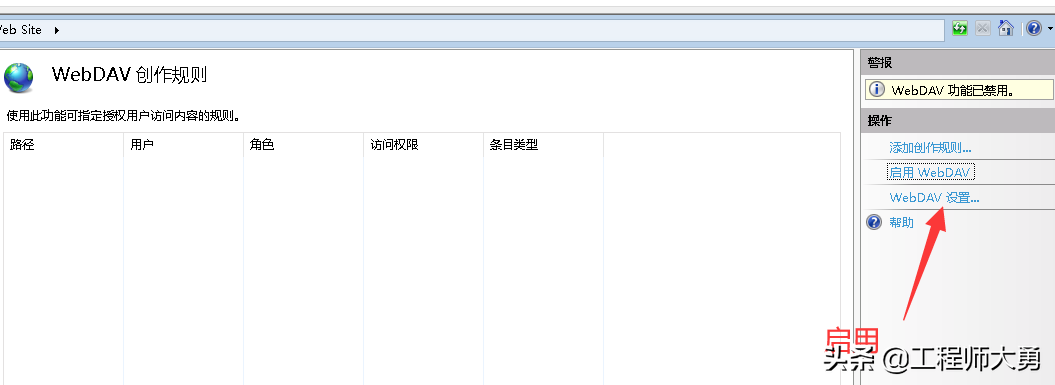Sort by 角色 column header
The height and width of the screenshot is (385, 1055).
(303, 145)
